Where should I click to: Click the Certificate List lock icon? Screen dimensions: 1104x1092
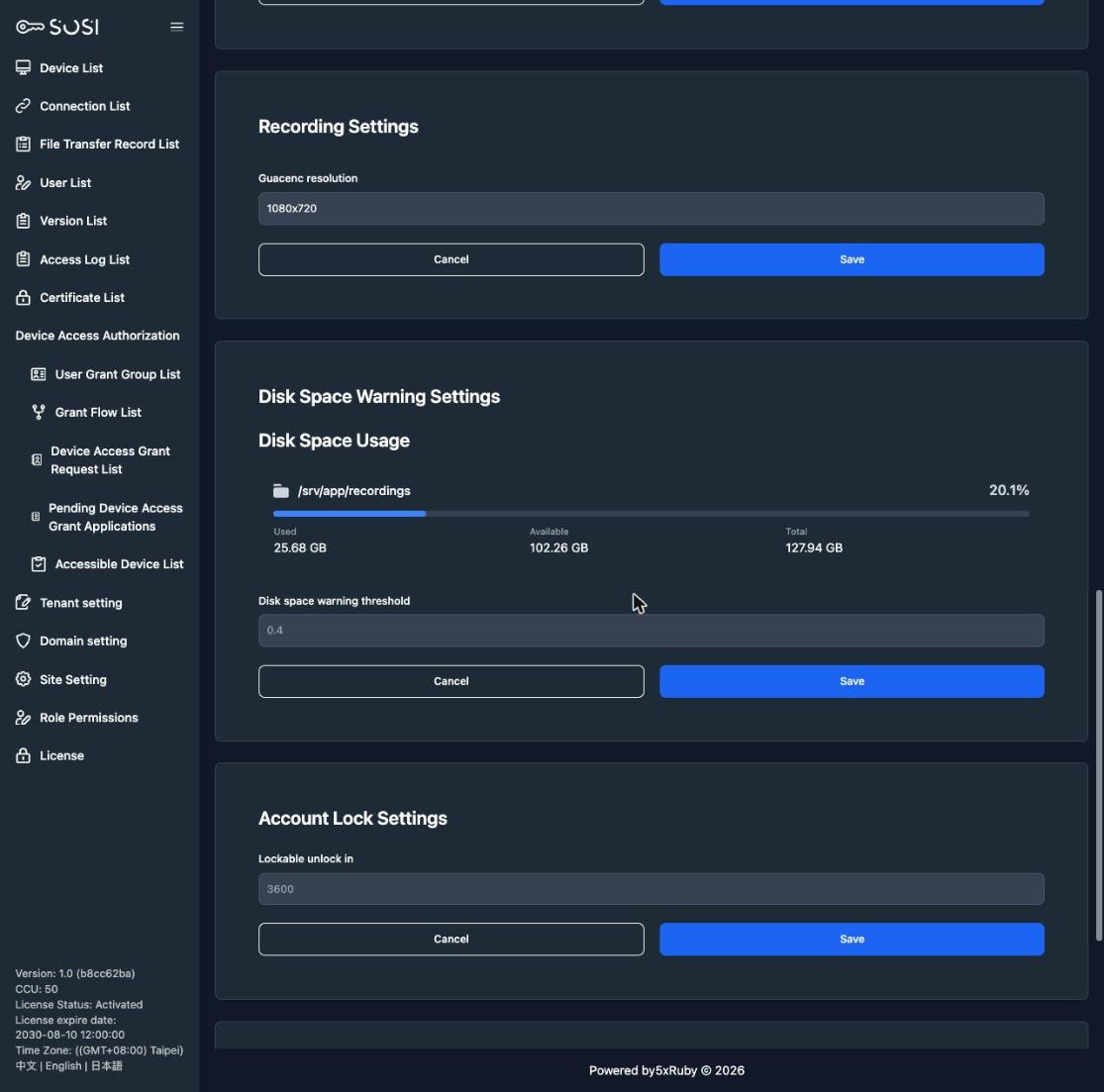point(23,297)
